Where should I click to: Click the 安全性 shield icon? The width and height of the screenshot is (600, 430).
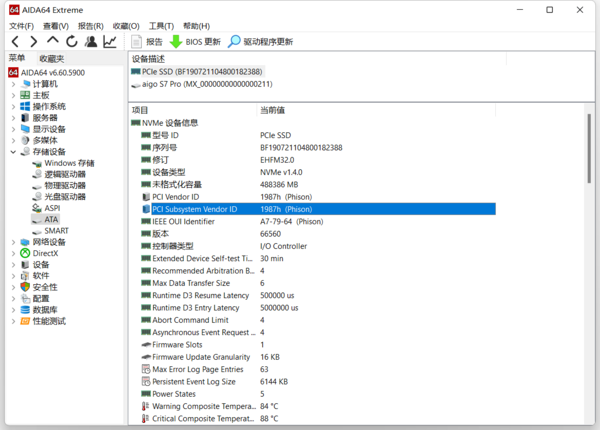point(25,287)
